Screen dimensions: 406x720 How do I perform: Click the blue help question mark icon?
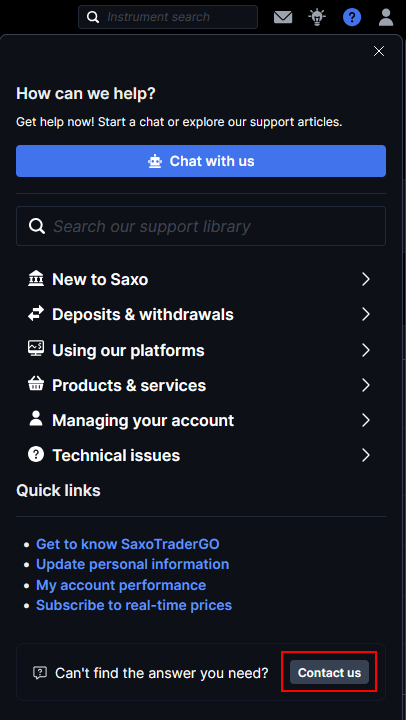click(x=352, y=17)
